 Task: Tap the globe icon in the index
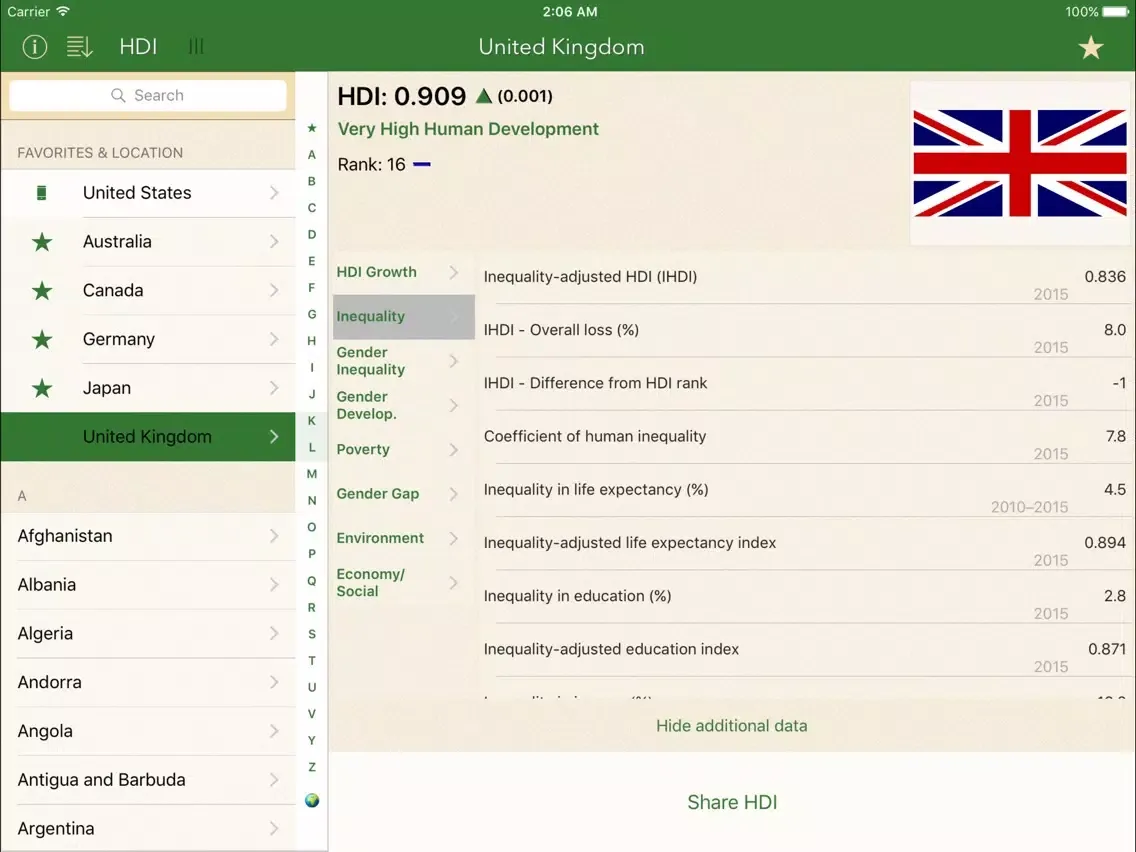click(312, 800)
